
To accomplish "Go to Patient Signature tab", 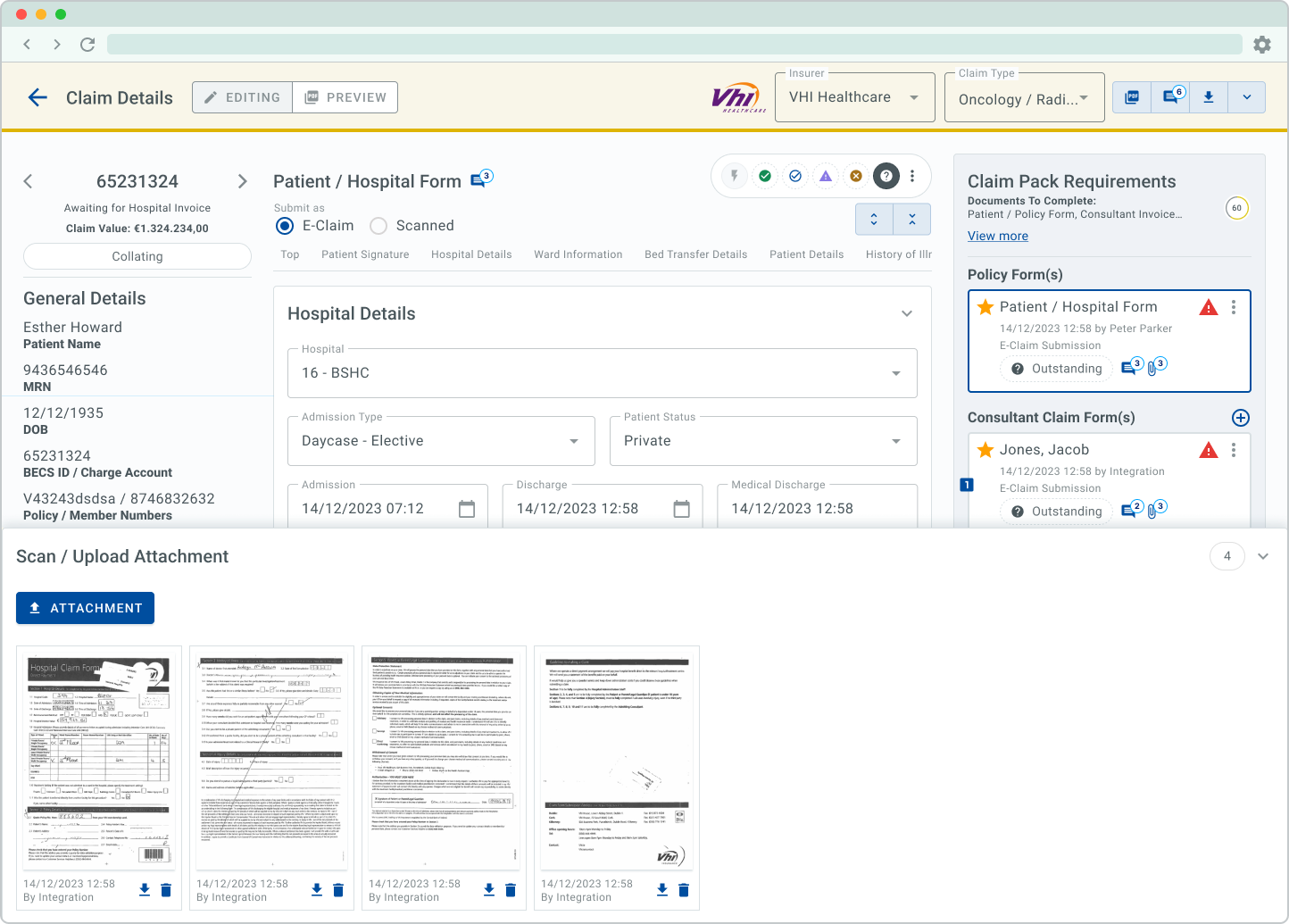I will tap(365, 254).
